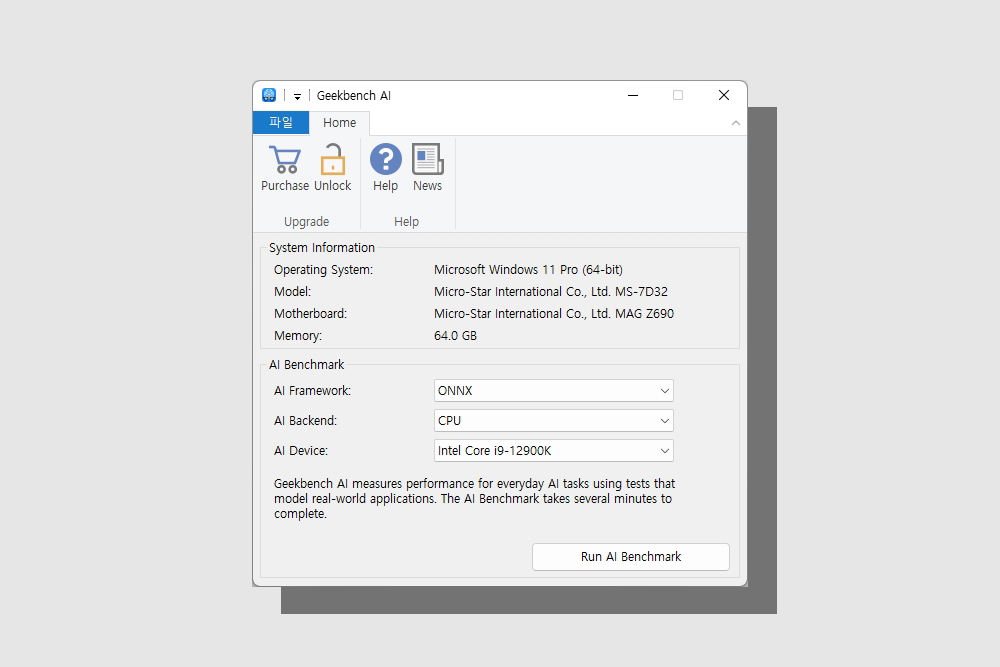Open Help question mark icon
The image size is (1000, 667).
point(386,159)
